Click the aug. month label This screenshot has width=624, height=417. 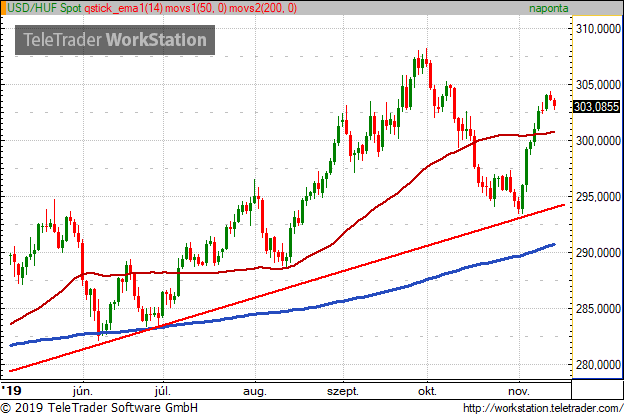coord(255,392)
